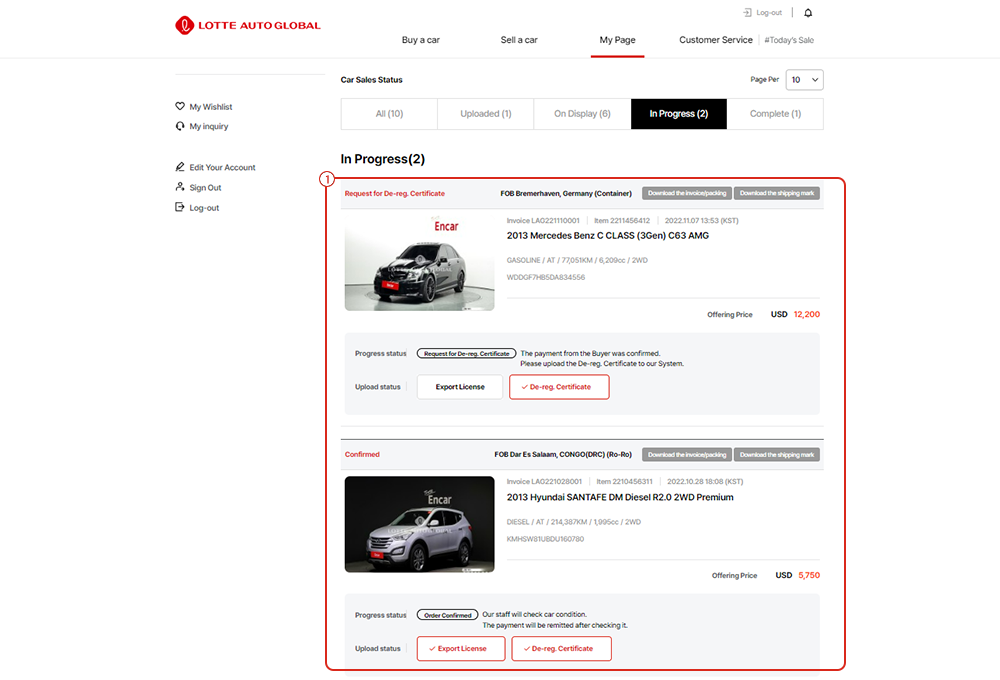Image resolution: width=1000 pixels, height=680 pixels.
Task: Click the Item 2210456311 number
Action: coord(624,482)
